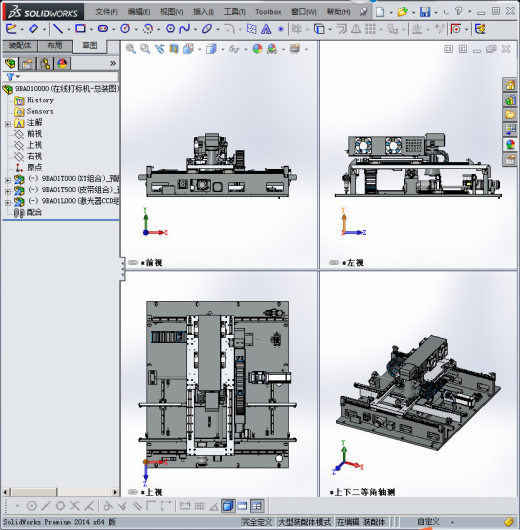Expand the 9BA01T500 (皮带组合) tree node
This screenshot has height=530, width=520.
(x=7, y=191)
